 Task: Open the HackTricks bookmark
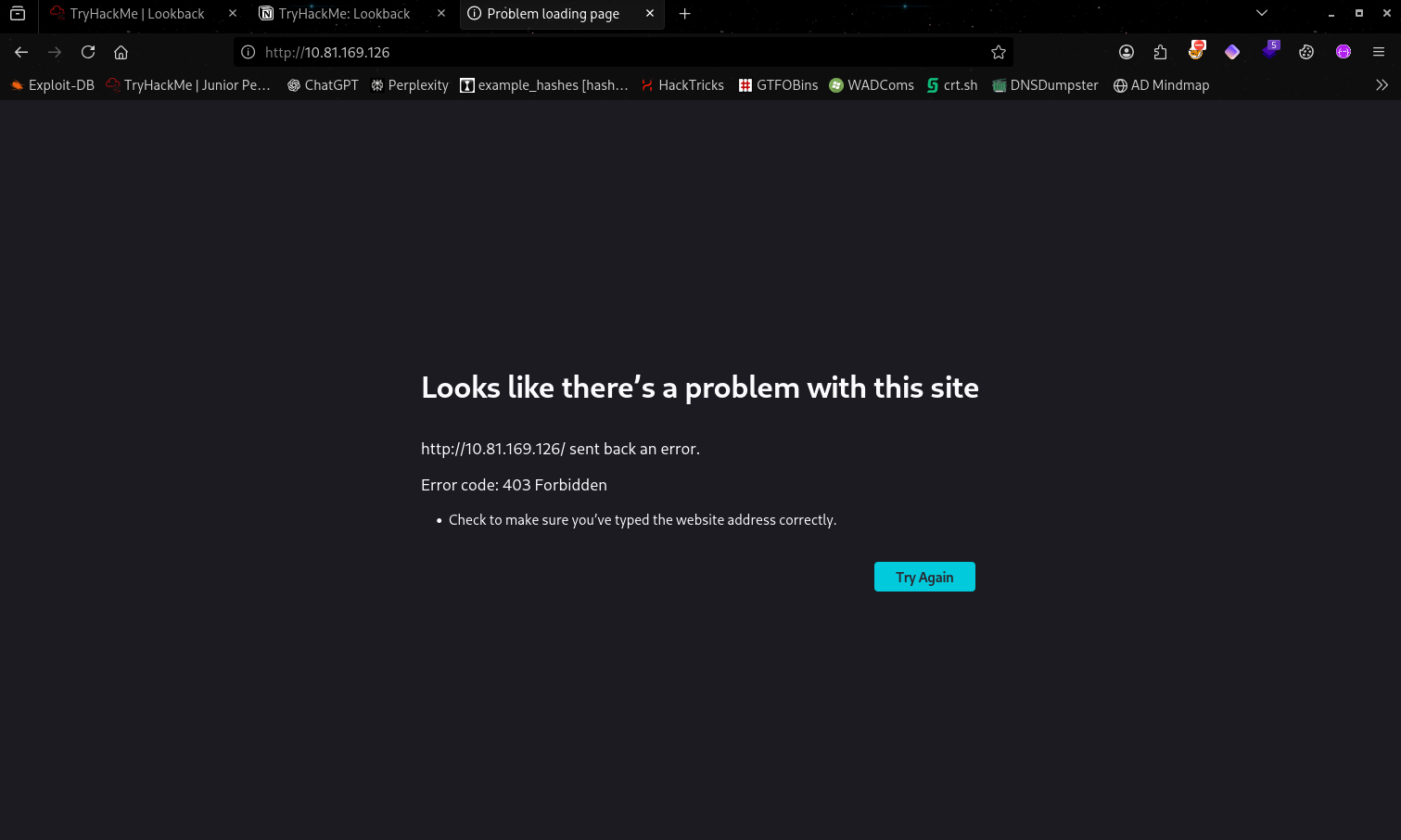(682, 85)
